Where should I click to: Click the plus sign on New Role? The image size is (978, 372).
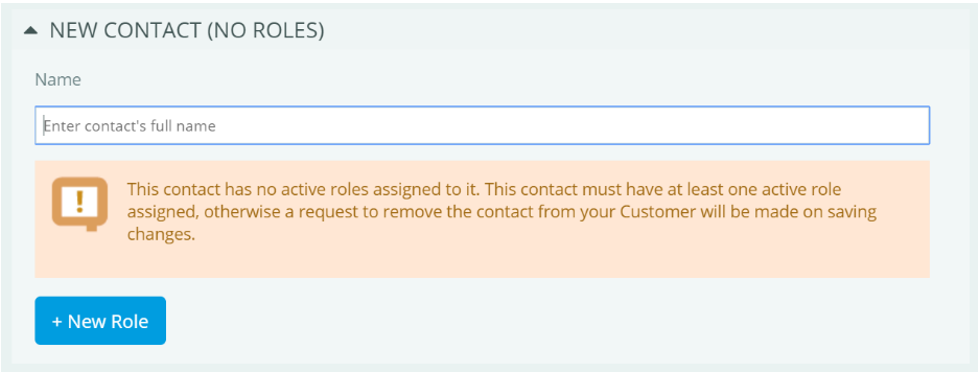pos(57,321)
